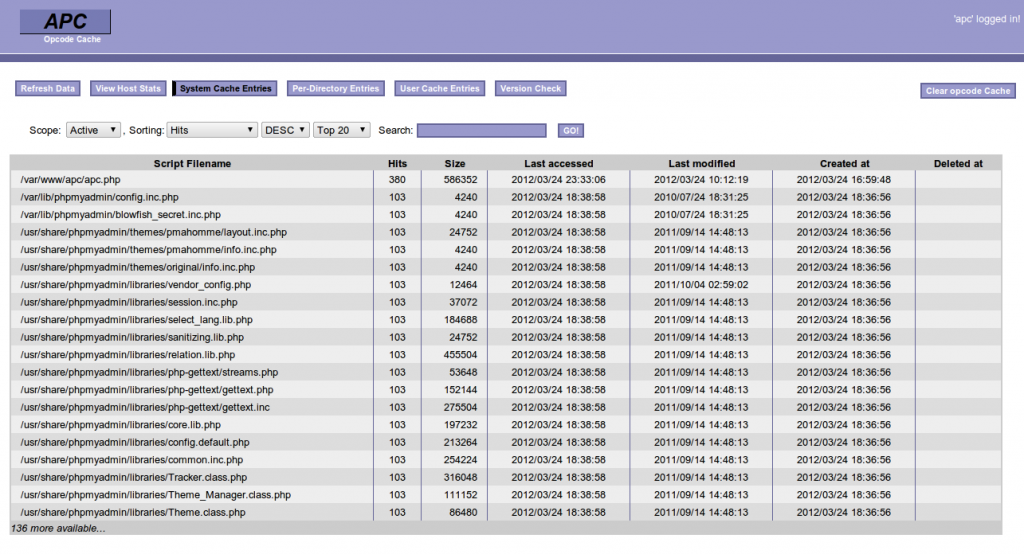
Task: Click the Last accessed column header
Action: [558, 163]
